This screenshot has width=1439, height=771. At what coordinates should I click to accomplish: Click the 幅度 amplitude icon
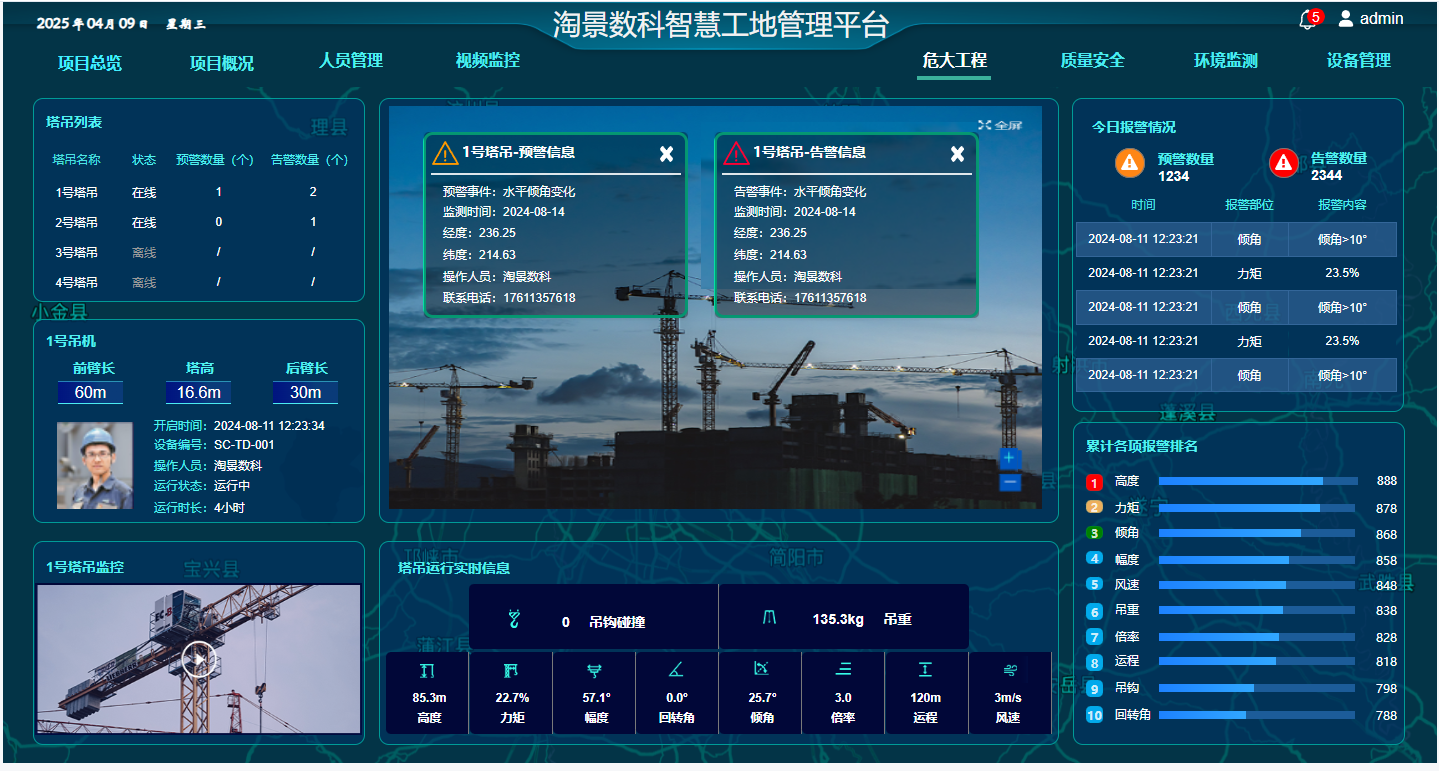pyautogui.click(x=595, y=670)
